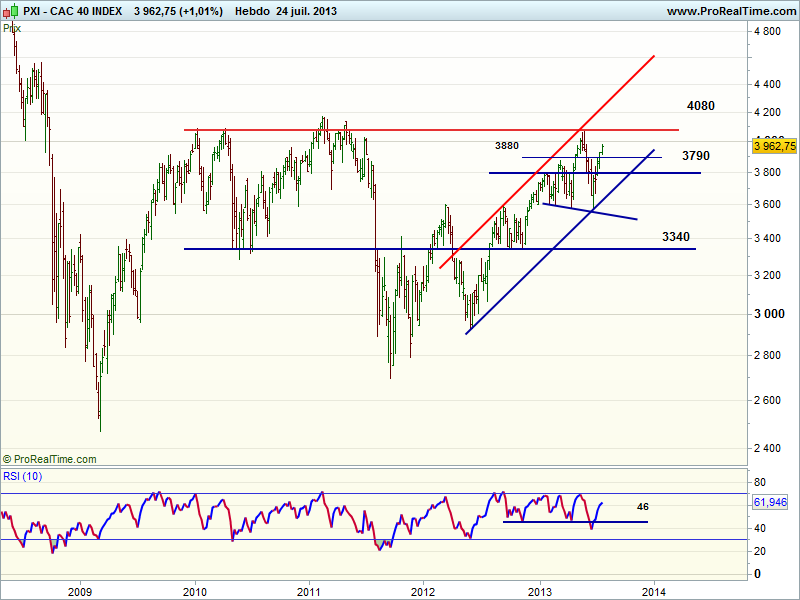Select the 46 label in RSI panel
The image size is (800, 600).
pos(643,507)
